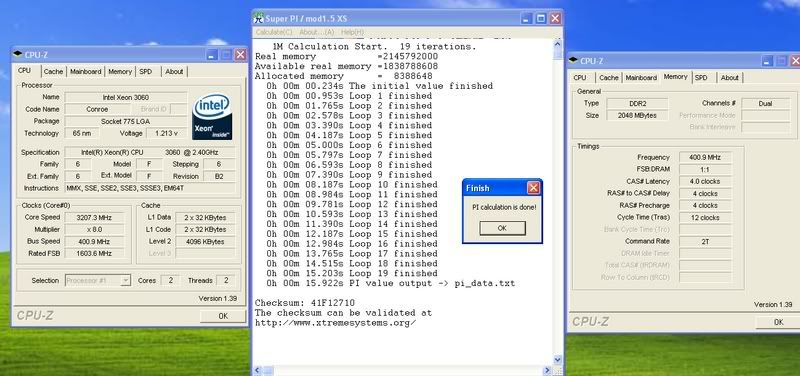Switch to CPU tab in right CPU-Z
Screen dimensions: 800x376
[580, 78]
